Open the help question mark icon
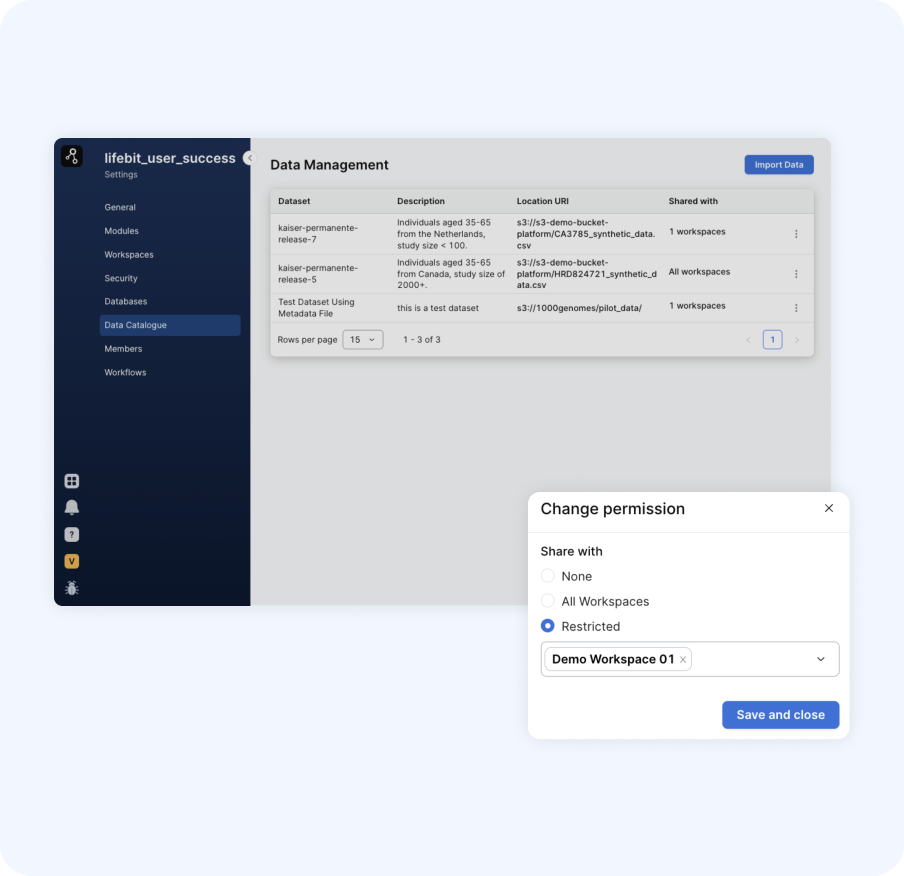The image size is (904, 876). pyautogui.click(x=72, y=535)
